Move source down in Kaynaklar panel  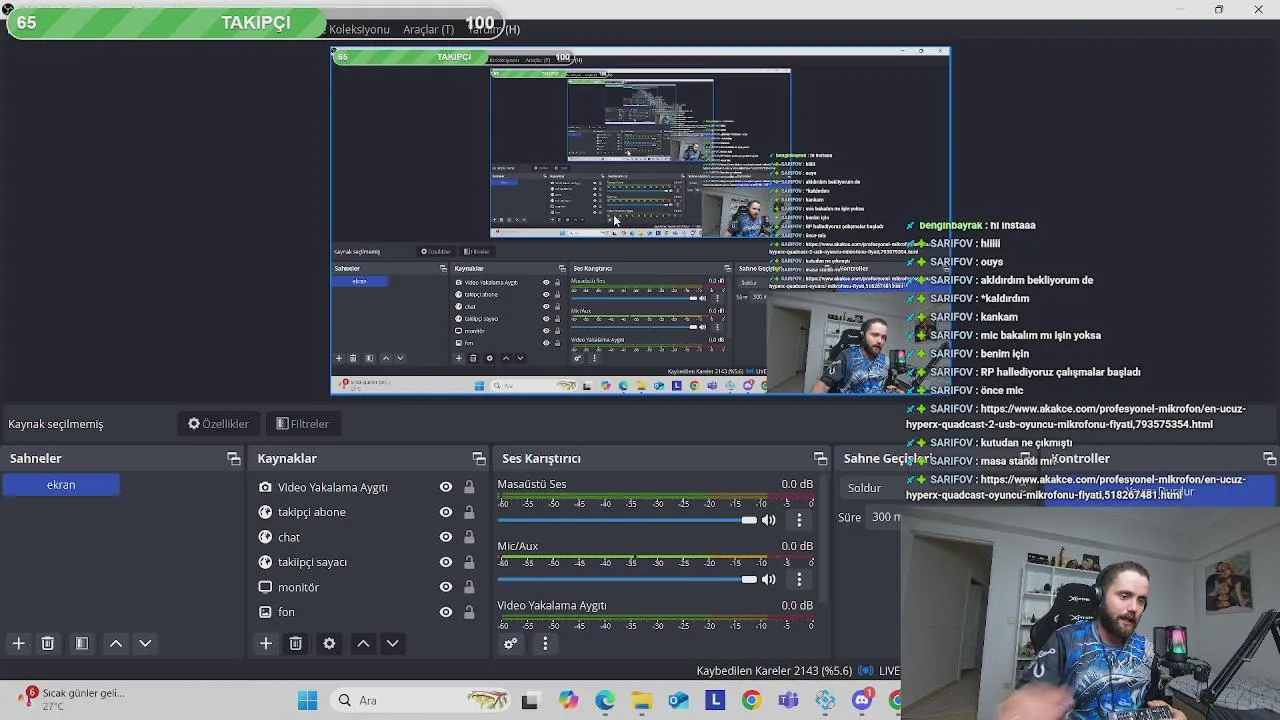pos(392,644)
